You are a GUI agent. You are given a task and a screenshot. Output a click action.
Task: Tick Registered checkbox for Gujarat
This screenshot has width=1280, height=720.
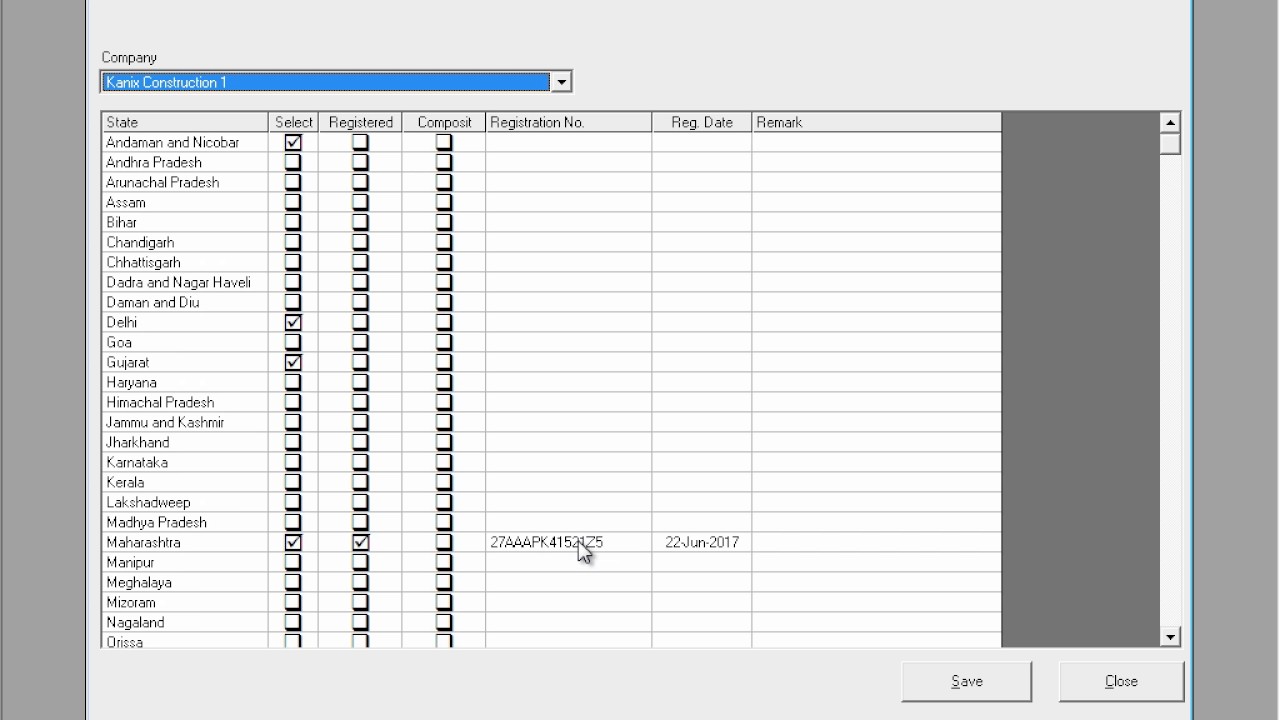pyautogui.click(x=360, y=362)
